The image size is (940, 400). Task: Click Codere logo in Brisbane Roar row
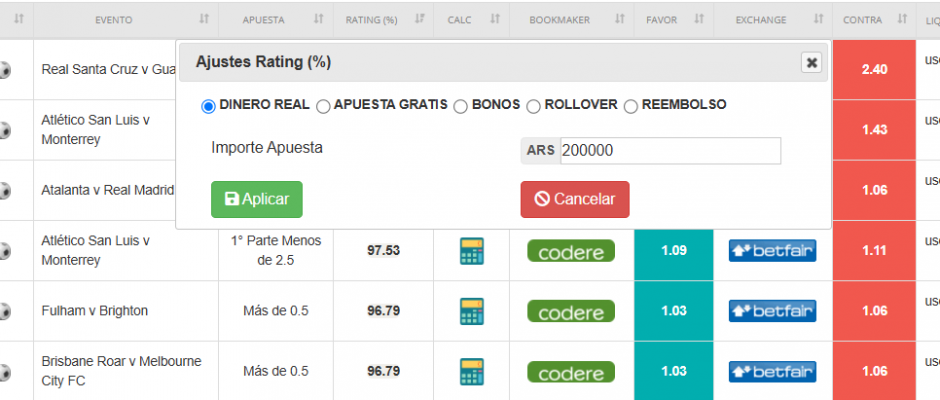pyautogui.click(x=571, y=371)
